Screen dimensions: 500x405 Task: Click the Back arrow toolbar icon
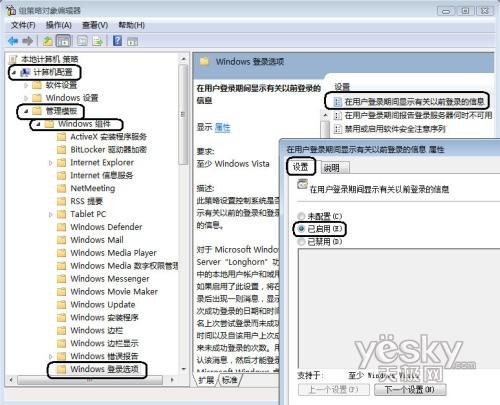tap(13, 41)
